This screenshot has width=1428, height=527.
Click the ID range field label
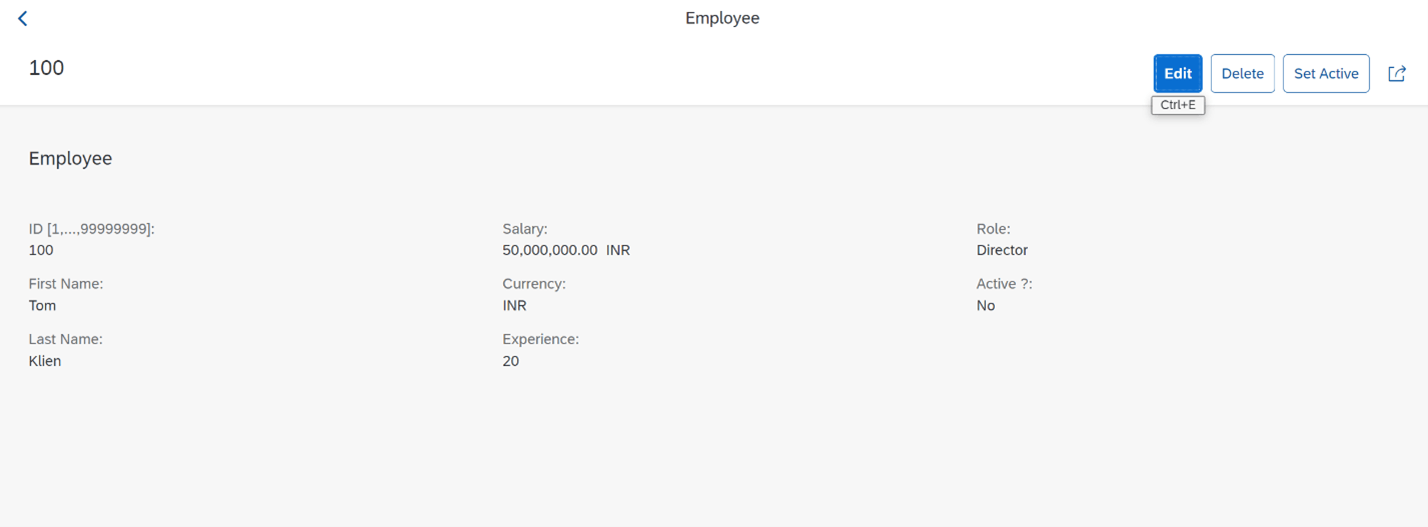(x=91, y=229)
